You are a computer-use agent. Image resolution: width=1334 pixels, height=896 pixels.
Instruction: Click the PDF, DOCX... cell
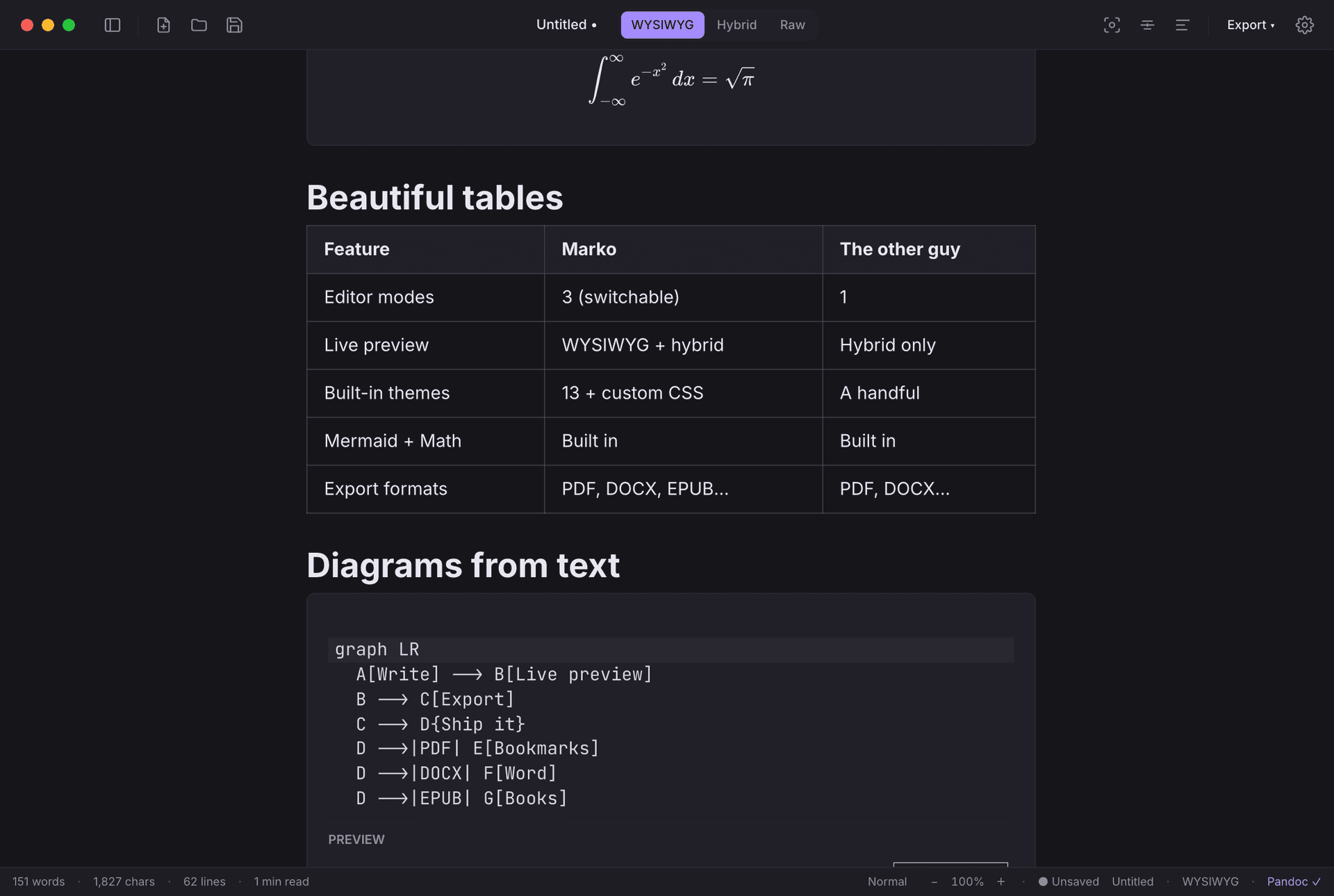tap(929, 489)
